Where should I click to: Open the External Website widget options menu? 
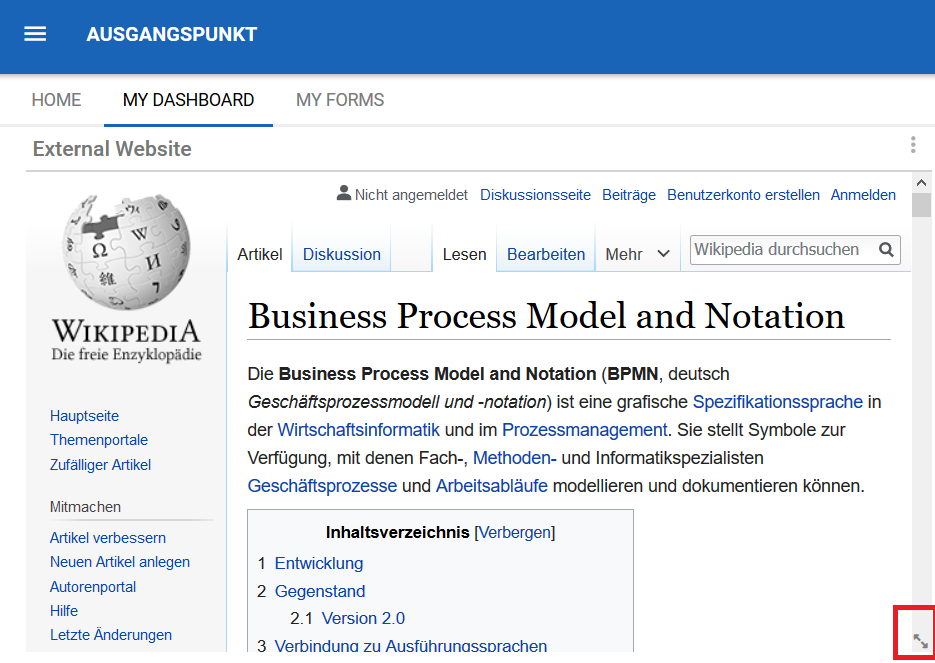pos(913,145)
